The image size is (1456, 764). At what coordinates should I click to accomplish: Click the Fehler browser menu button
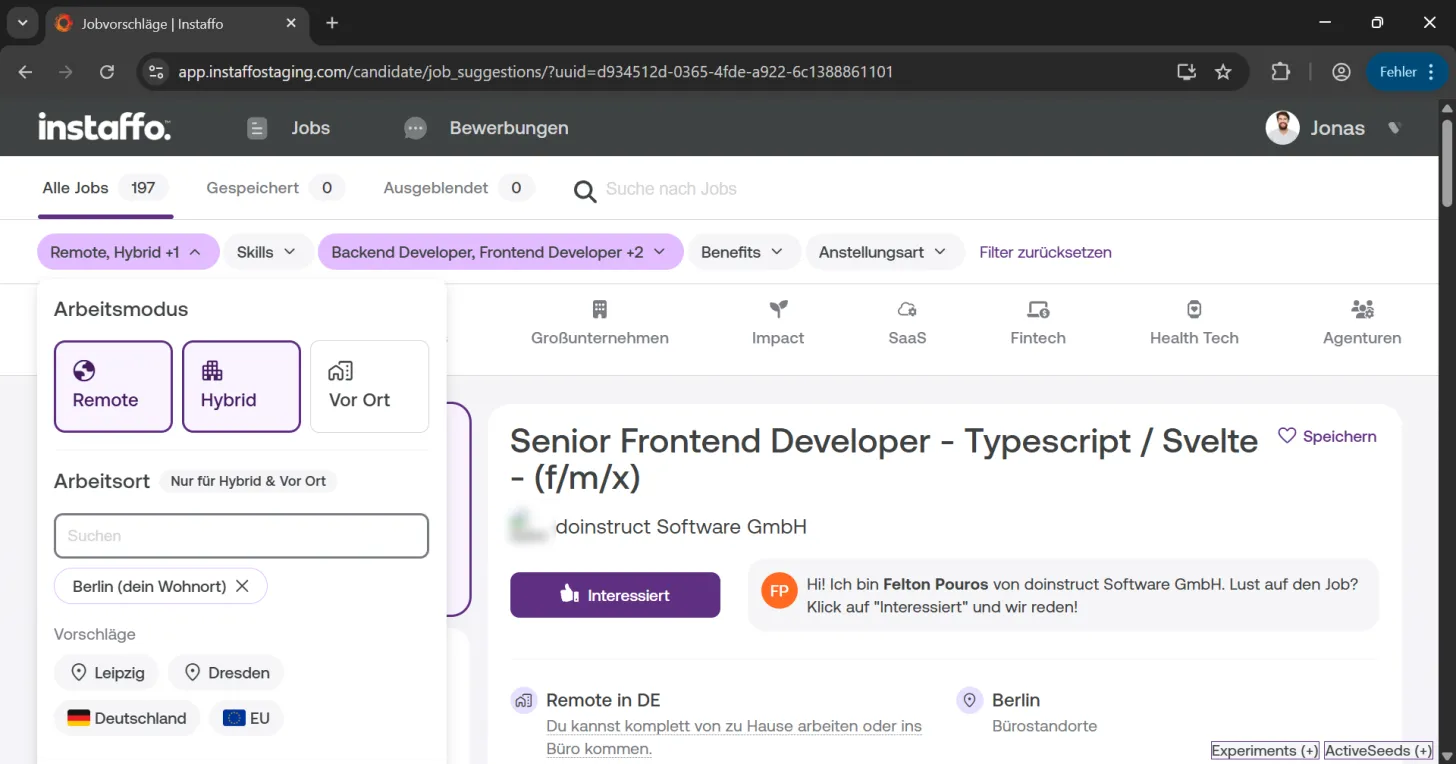1407,72
